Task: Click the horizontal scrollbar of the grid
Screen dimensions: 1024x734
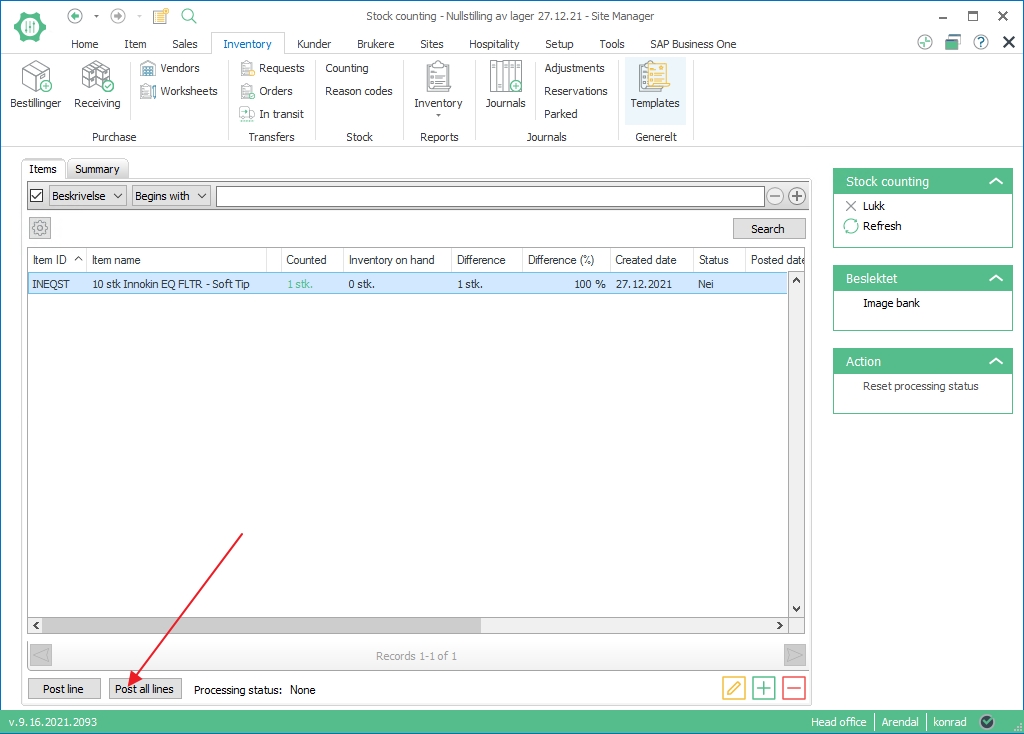Action: [x=260, y=626]
